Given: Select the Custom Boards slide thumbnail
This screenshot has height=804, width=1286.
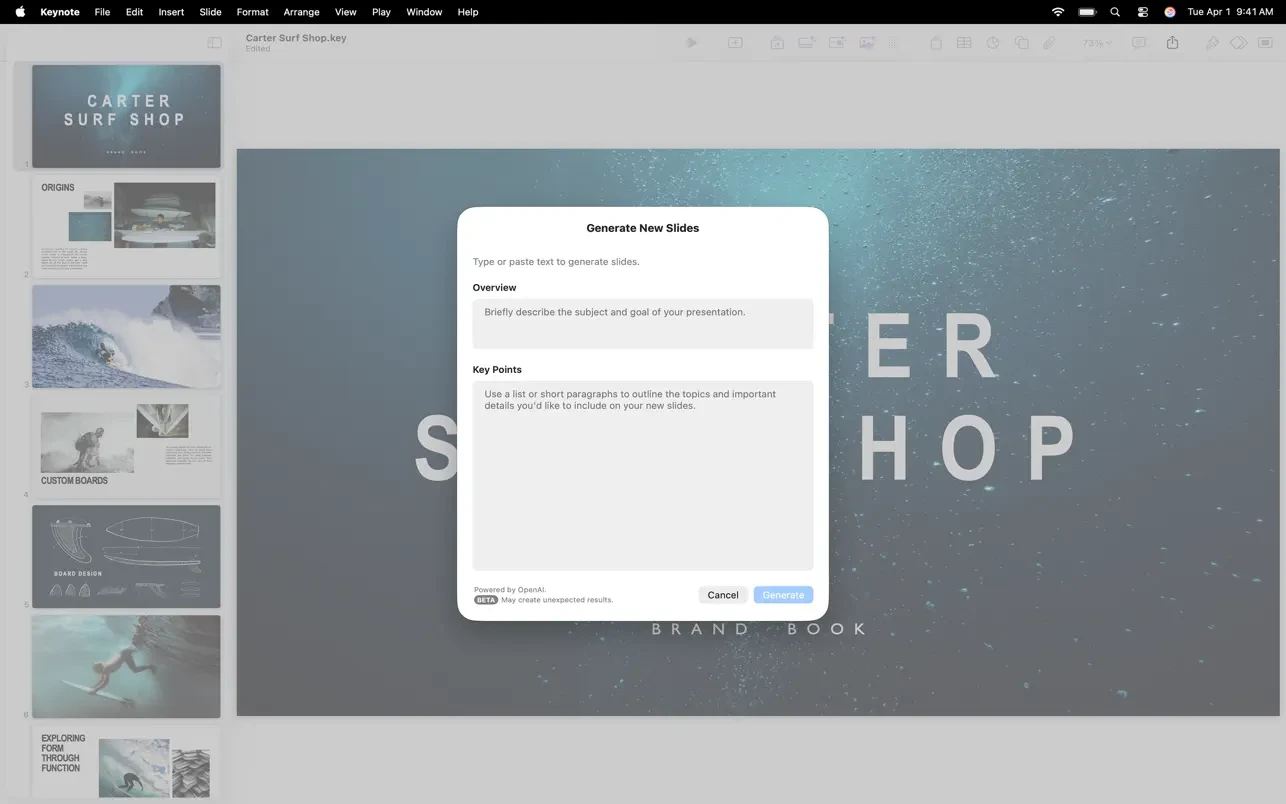Looking at the screenshot, I should point(126,445).
